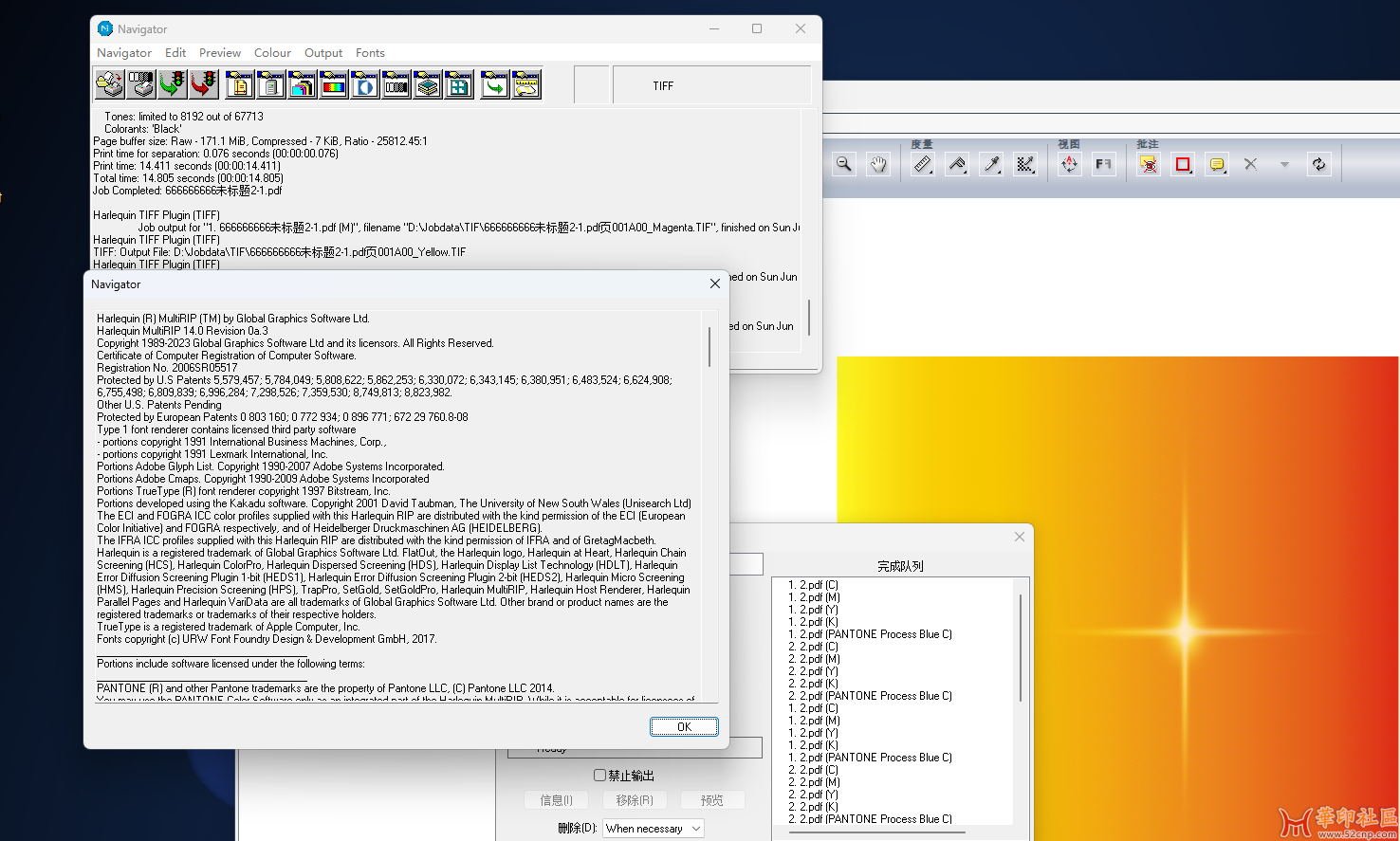1400x841 pixels.
Task: Open the yellow ruler output controller icon
Action: [x=526, y=84]
